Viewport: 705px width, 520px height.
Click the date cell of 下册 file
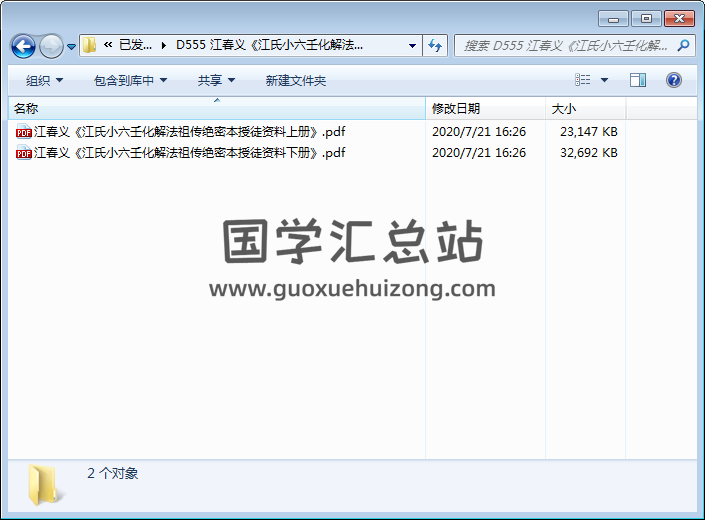[x=479, y=153]
